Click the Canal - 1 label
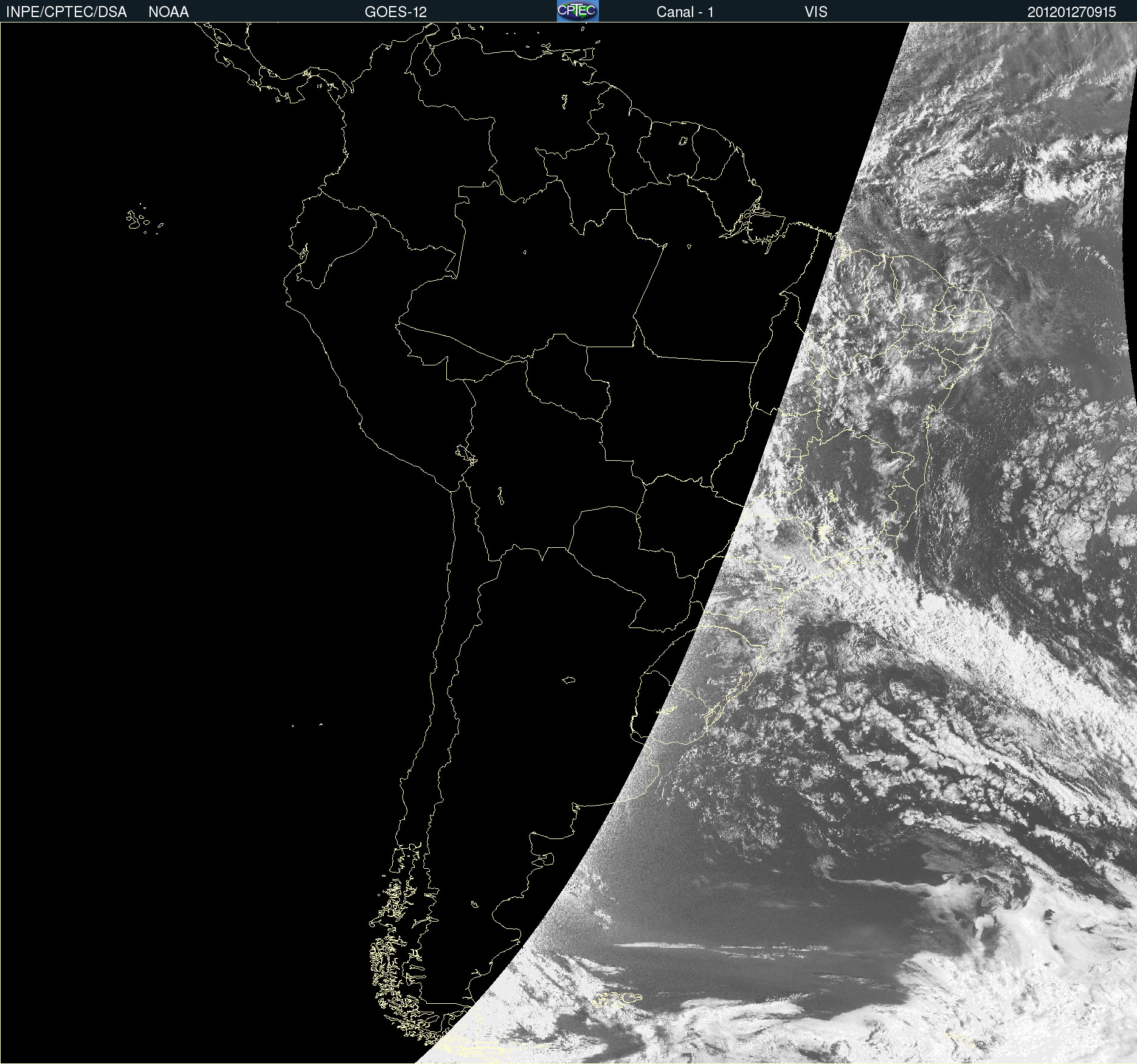1137x1064 pixels. (x=685, y=12)
